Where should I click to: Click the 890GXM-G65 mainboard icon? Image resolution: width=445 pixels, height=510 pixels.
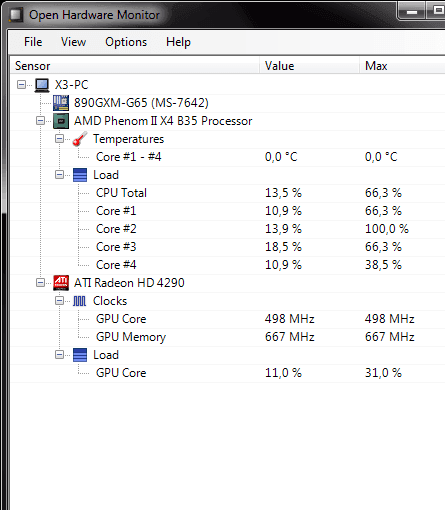coord(61,103)
